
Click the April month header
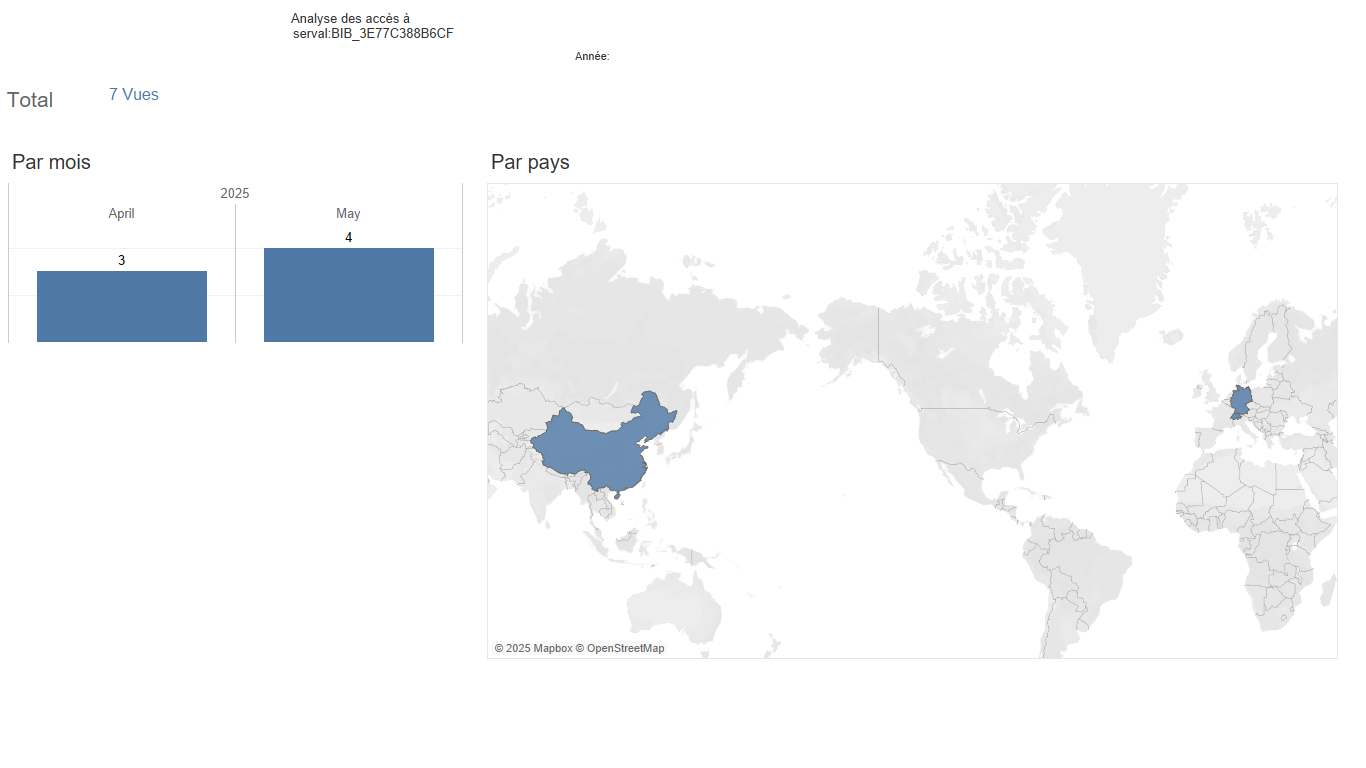coord(122,214)
